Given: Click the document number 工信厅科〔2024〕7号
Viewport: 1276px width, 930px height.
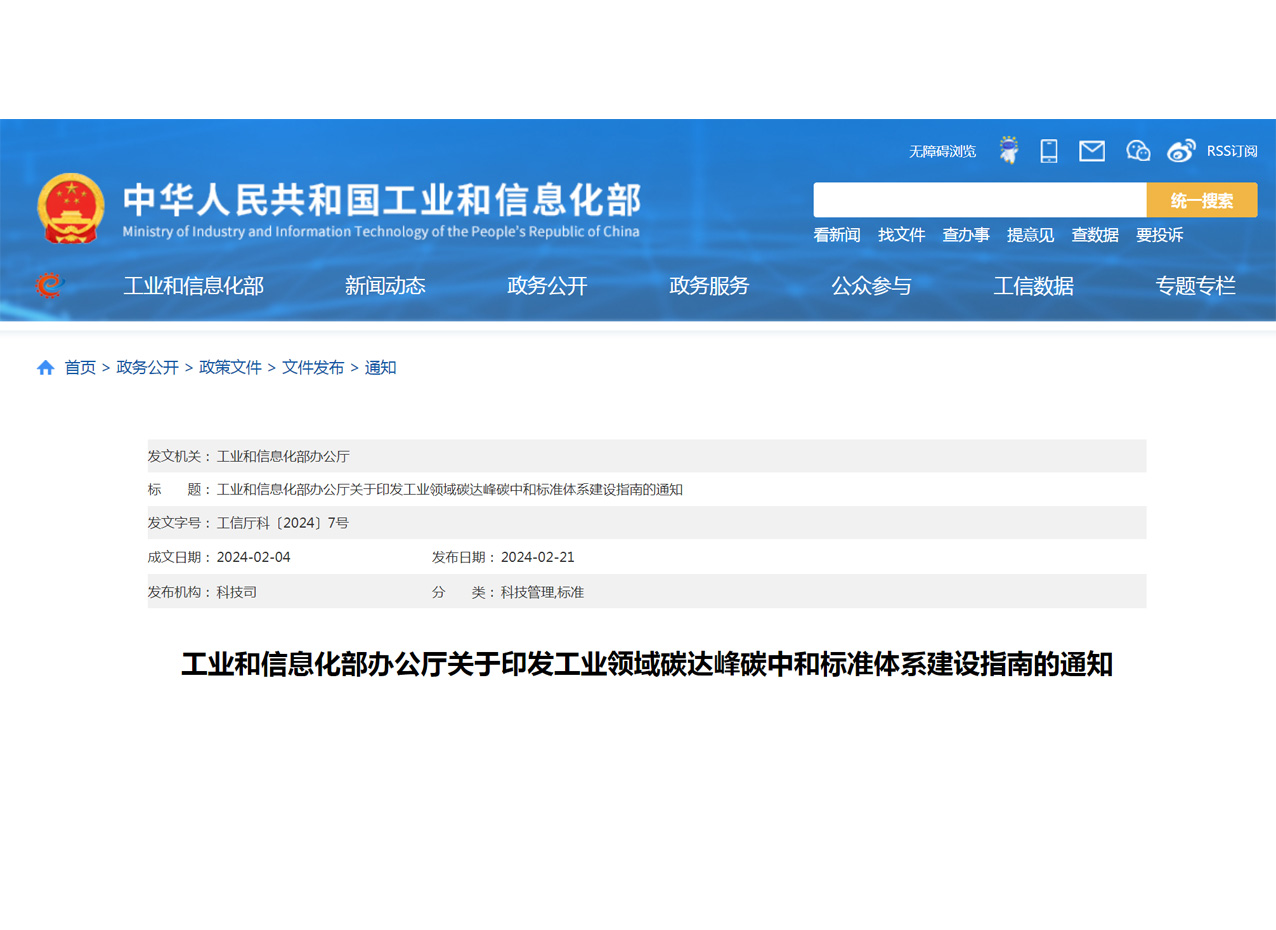Looking at the screenshot, I should (x=283, y=523).
